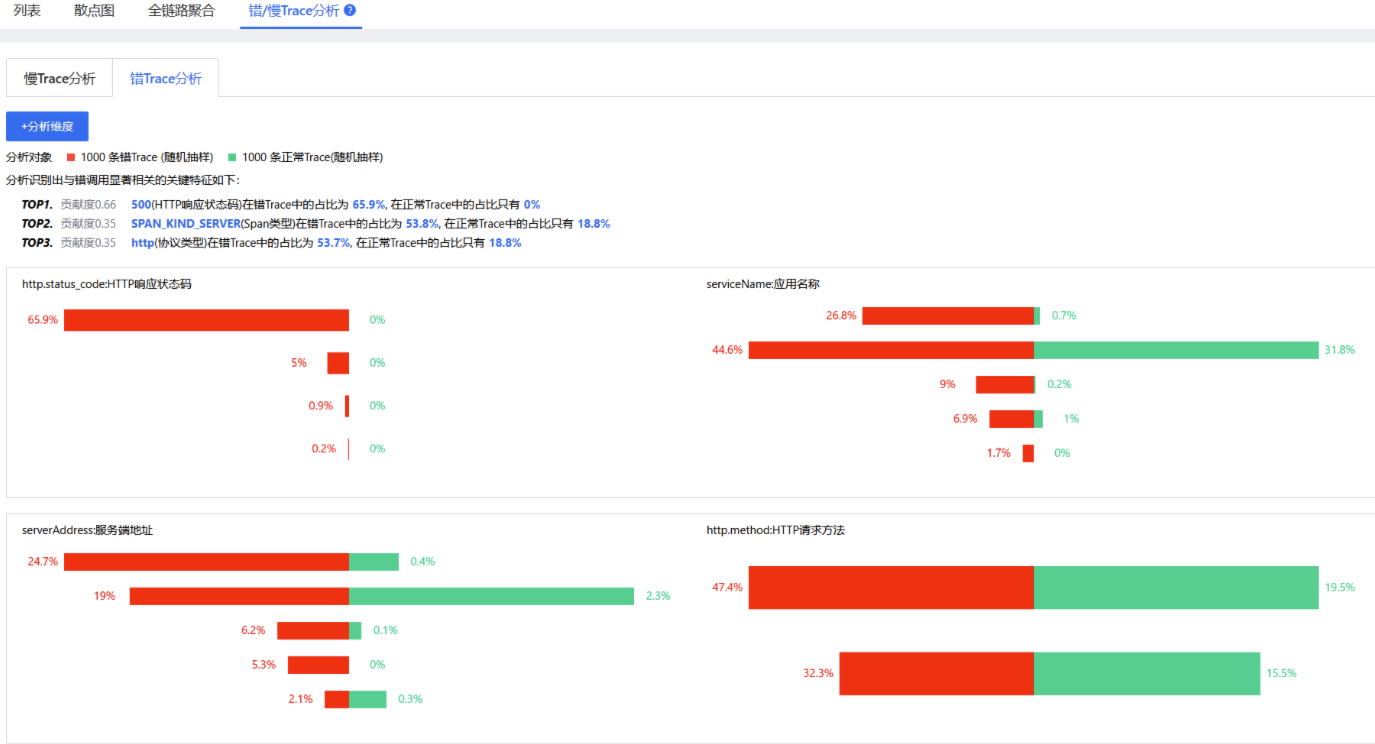Image resolution: width=1375 pixels, height=744 pixels.
Task: Click the 65.9% red bar in HTTP status chart
Action: click(206, 320)
